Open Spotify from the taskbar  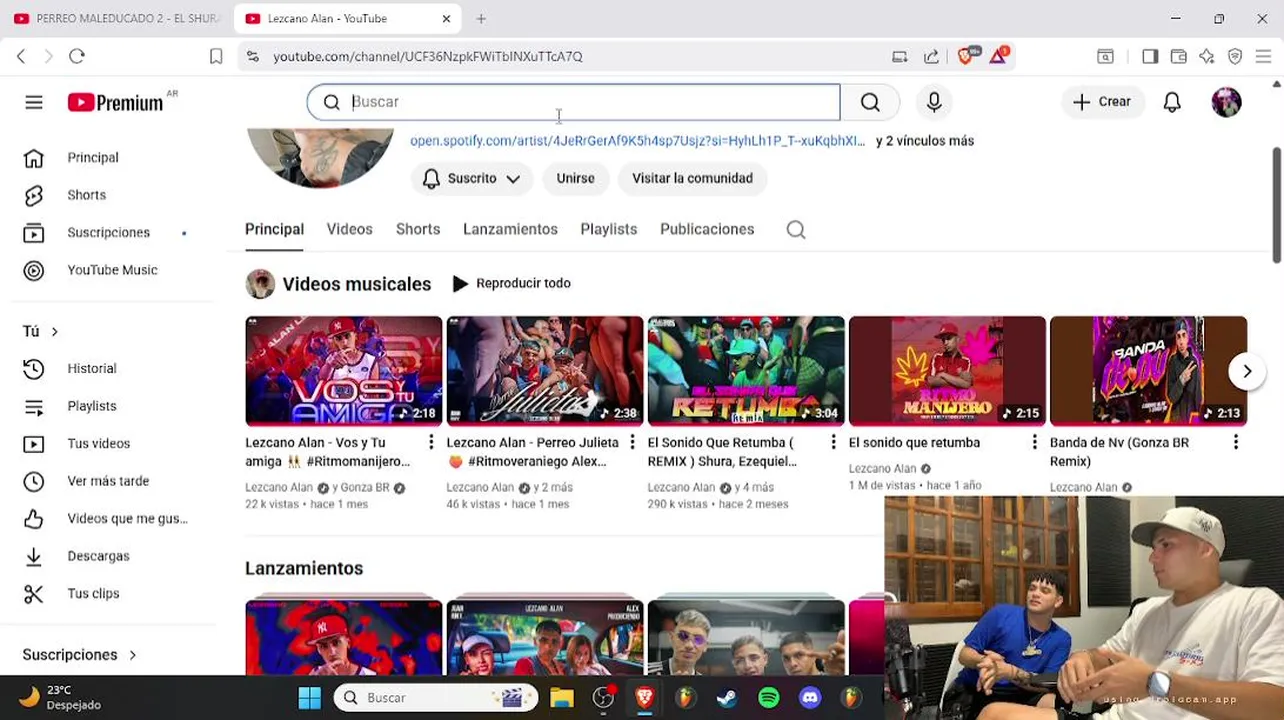pyautogui.click(x=768, y=698)
